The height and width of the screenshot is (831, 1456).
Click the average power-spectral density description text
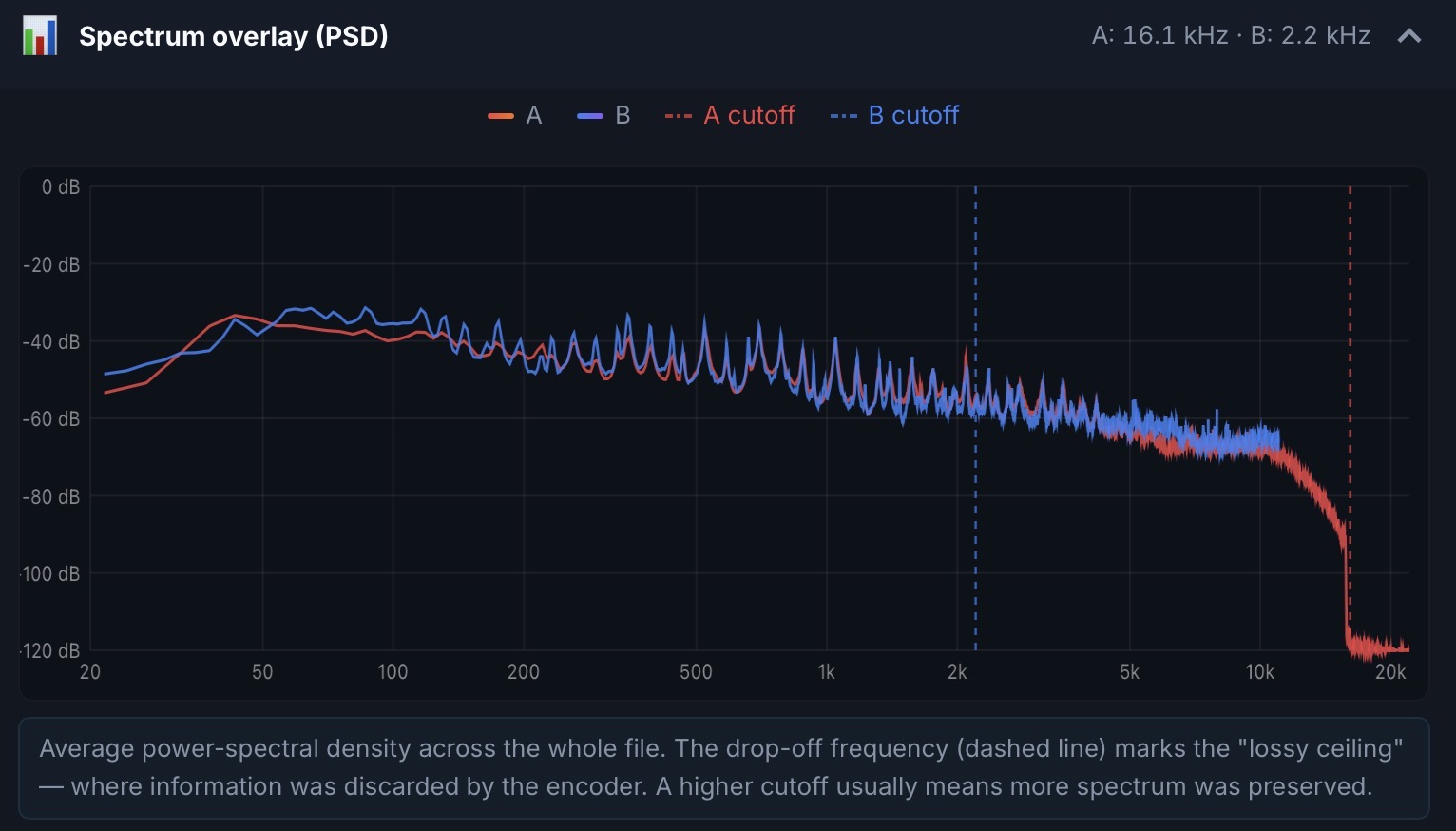(x=722, y=767)
